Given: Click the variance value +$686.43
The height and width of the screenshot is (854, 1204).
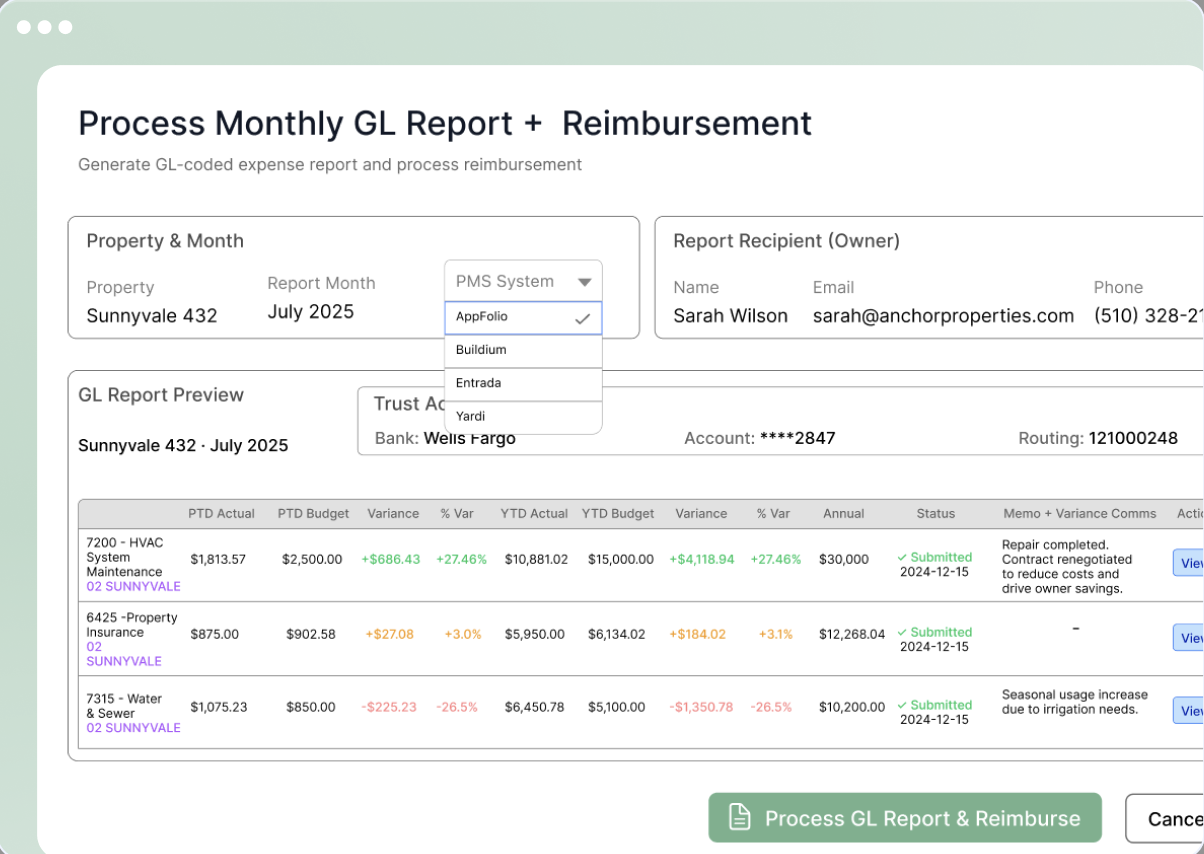Looking at the screenshot, I should point(391,559).
